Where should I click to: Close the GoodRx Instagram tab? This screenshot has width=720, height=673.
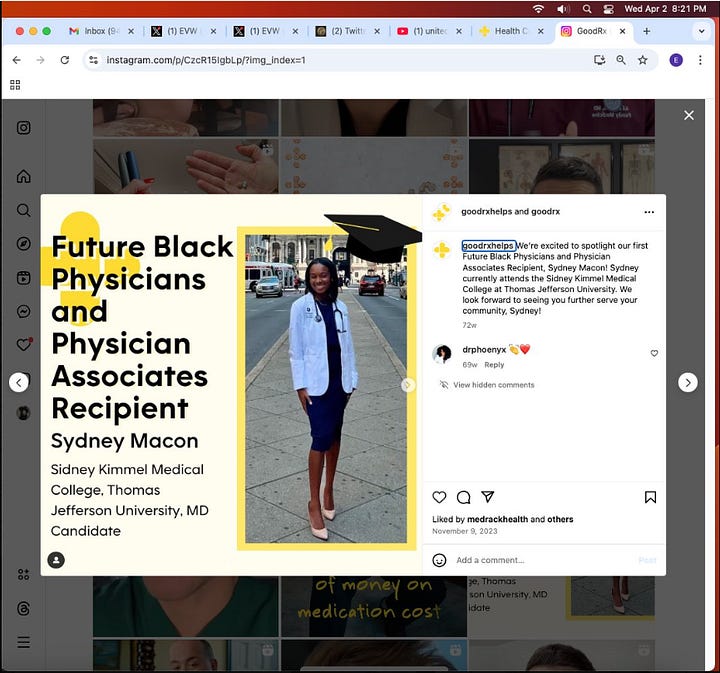coord(622,31)
